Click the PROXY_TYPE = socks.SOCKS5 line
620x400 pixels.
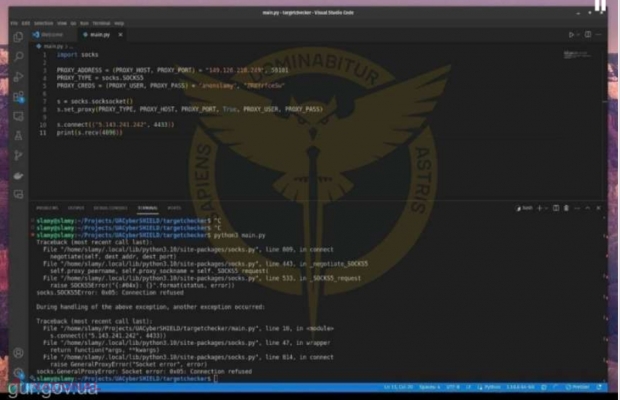pyautogui.click(x=100, y=78)
